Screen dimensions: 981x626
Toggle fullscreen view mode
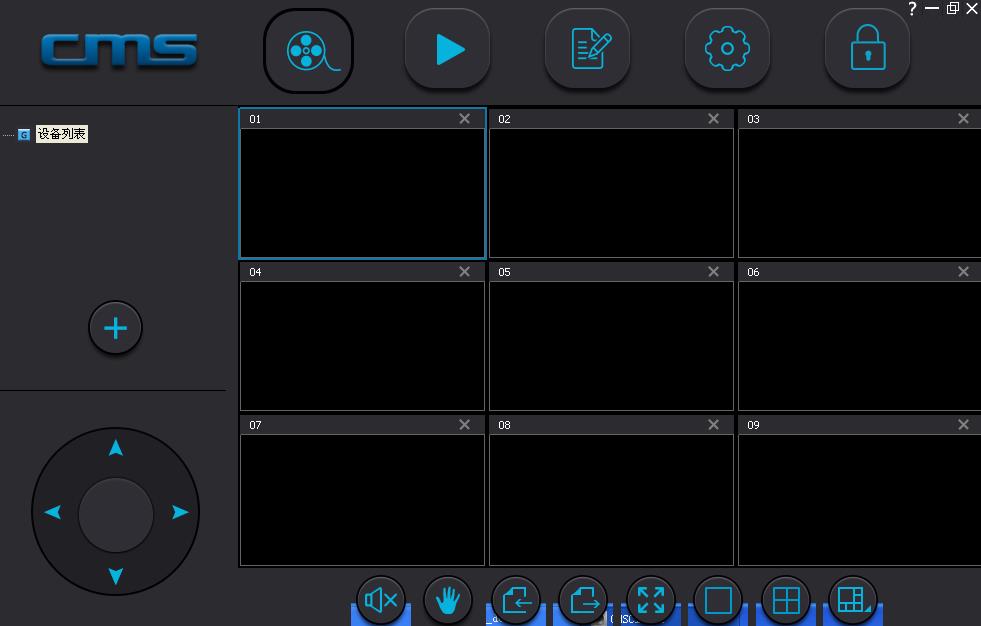pyautogui.click(x=651, y=600)
